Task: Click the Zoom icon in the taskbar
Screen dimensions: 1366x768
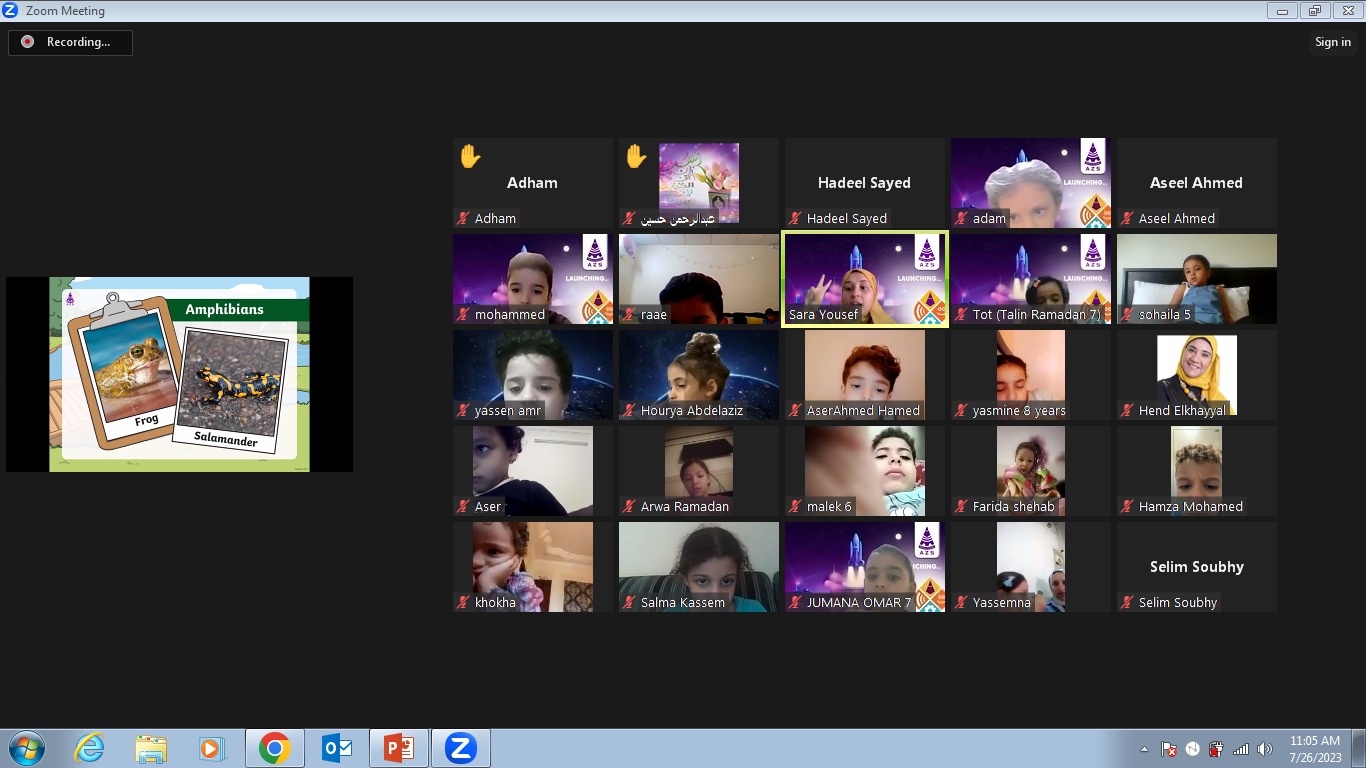Action: 460,748
